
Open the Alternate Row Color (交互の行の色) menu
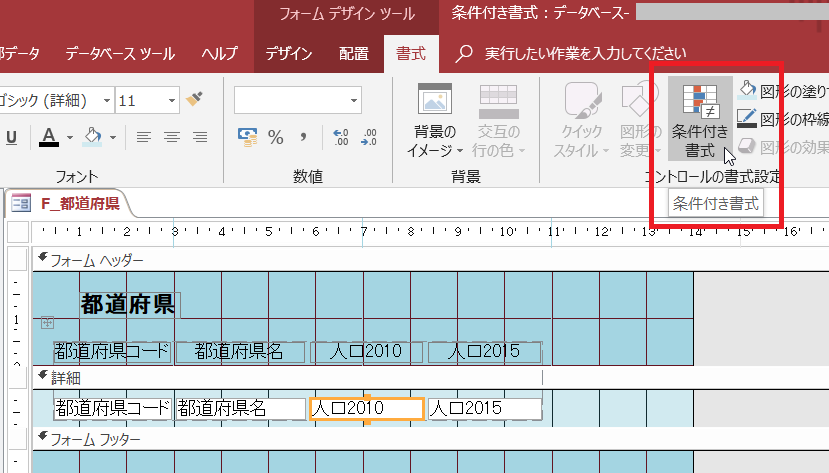[498, 119]
